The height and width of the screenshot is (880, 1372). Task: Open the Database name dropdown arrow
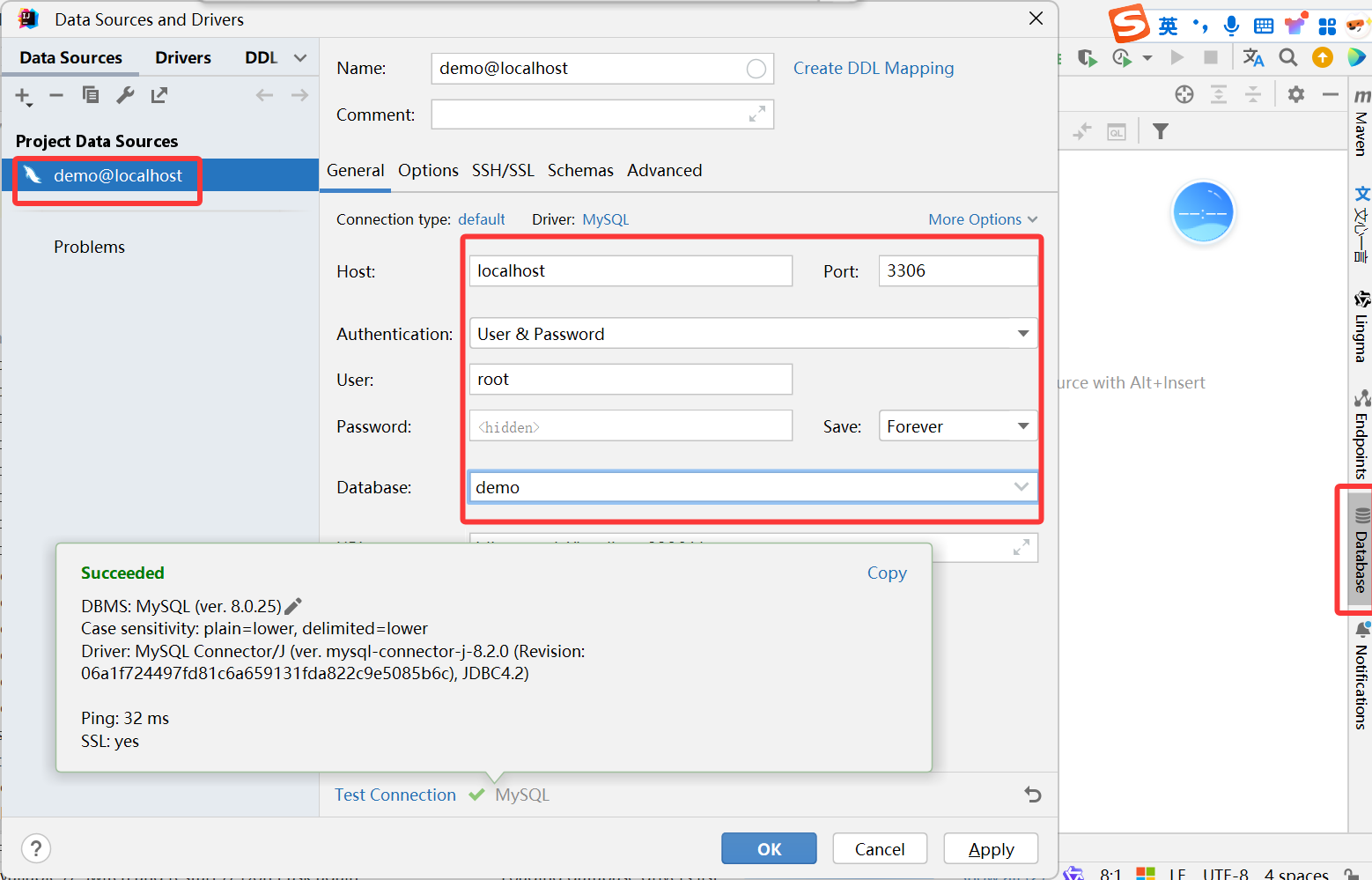pos(1021,487)
